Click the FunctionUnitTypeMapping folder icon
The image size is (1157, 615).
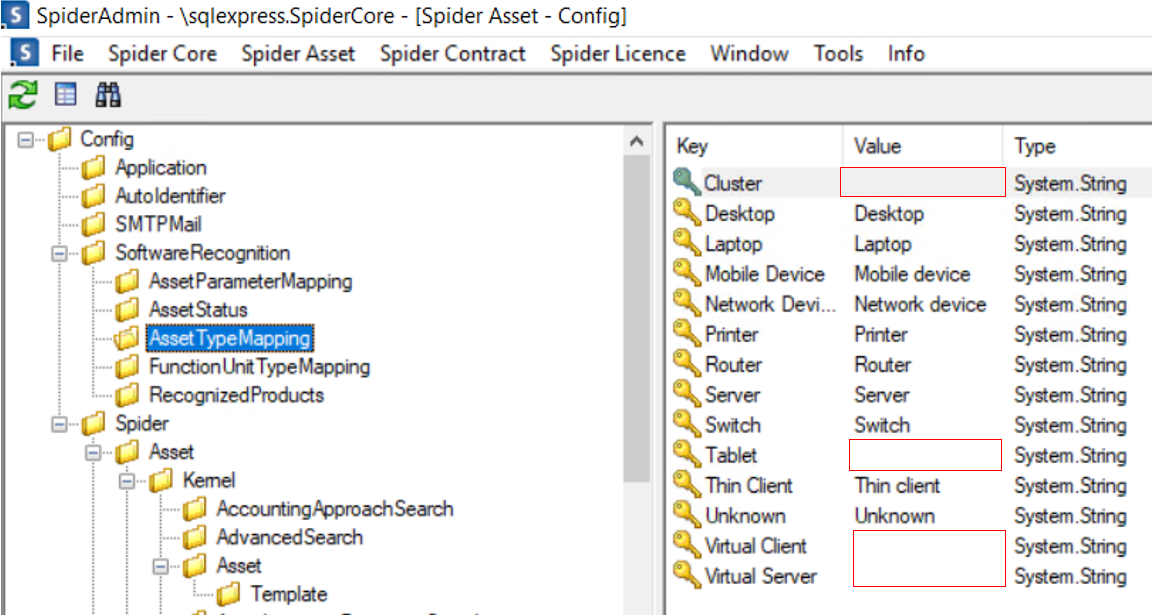tap(127, 367)
